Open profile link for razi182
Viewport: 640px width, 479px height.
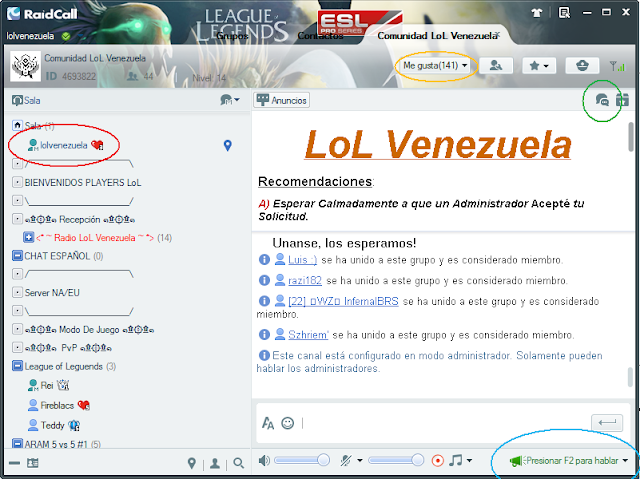pyautogui.click(x=304, y=280)
